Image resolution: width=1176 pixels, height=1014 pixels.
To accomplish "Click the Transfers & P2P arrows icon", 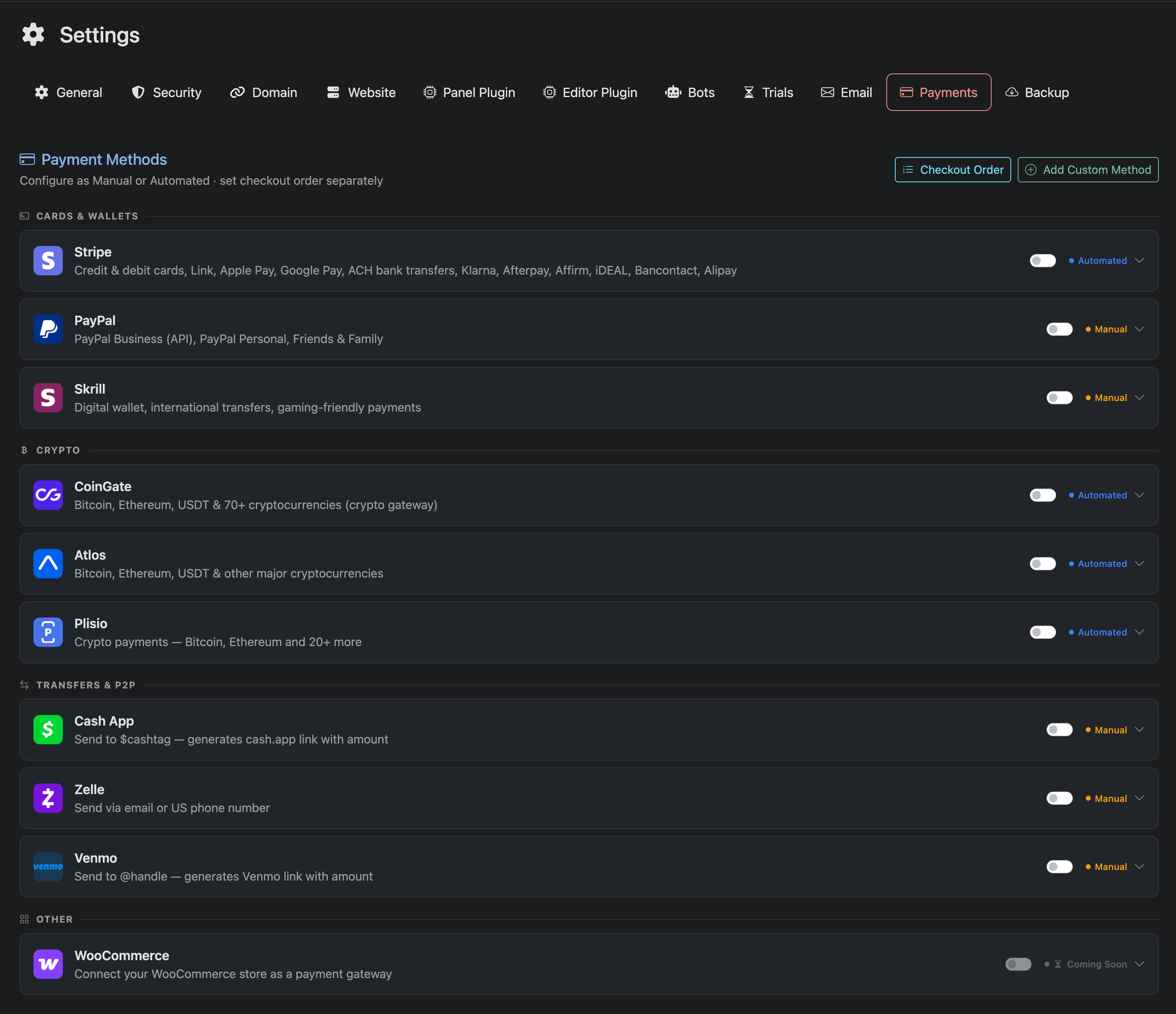I will [24, 685].
